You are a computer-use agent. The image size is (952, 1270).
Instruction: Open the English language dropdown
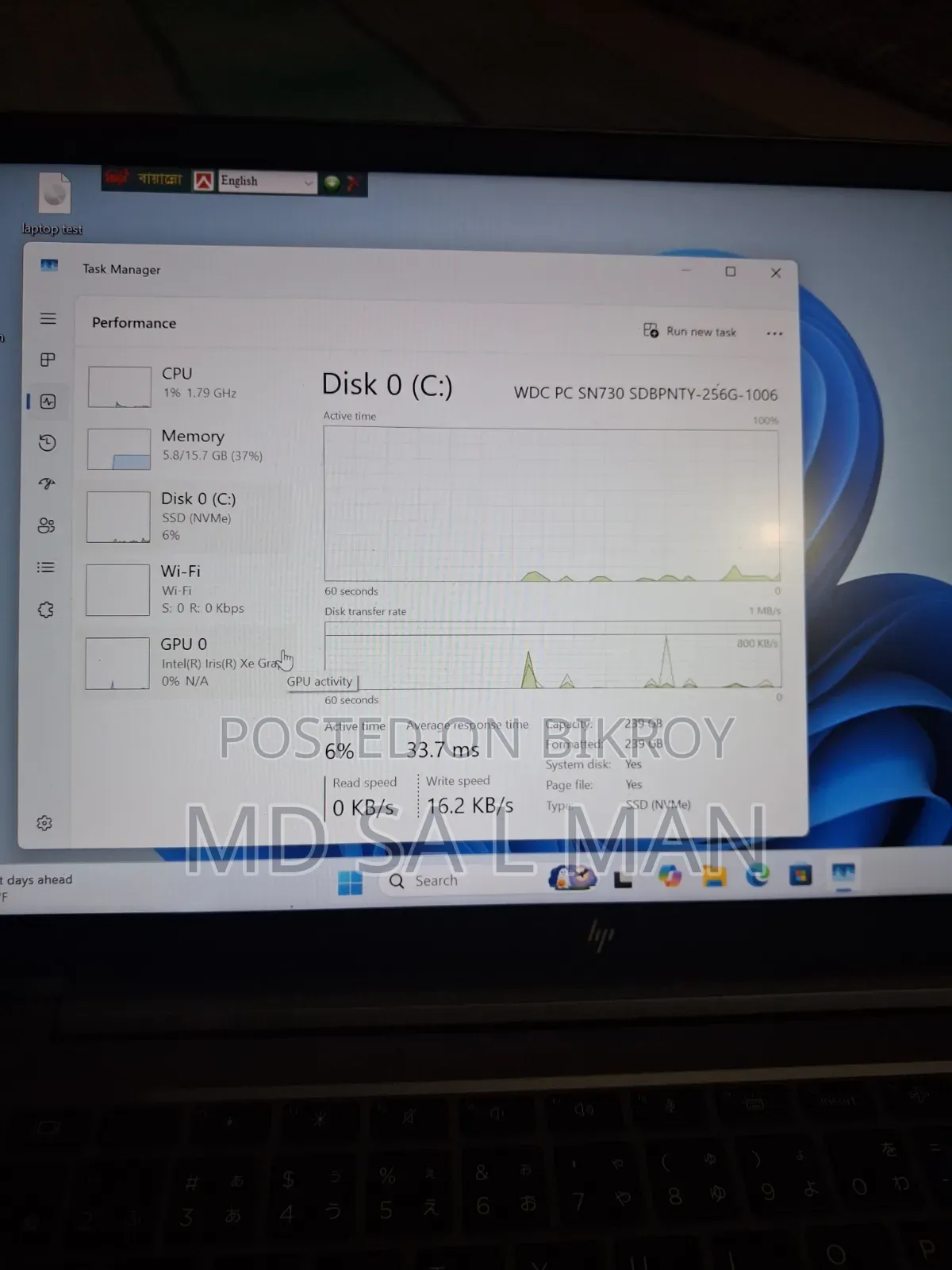(x=268, y=182)
